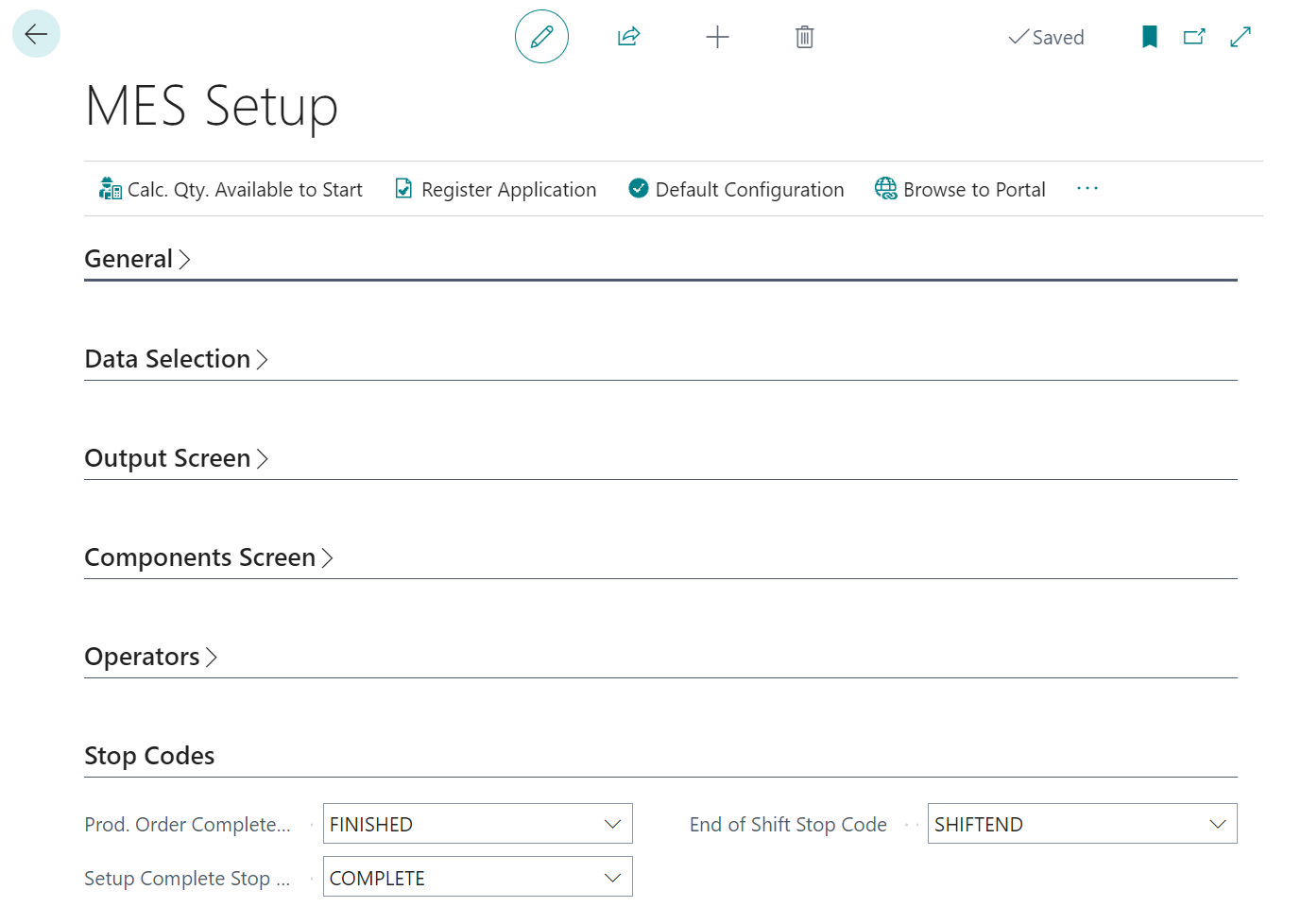
Task: Apply Default Configuration action
Action: [x=736, y=190]
